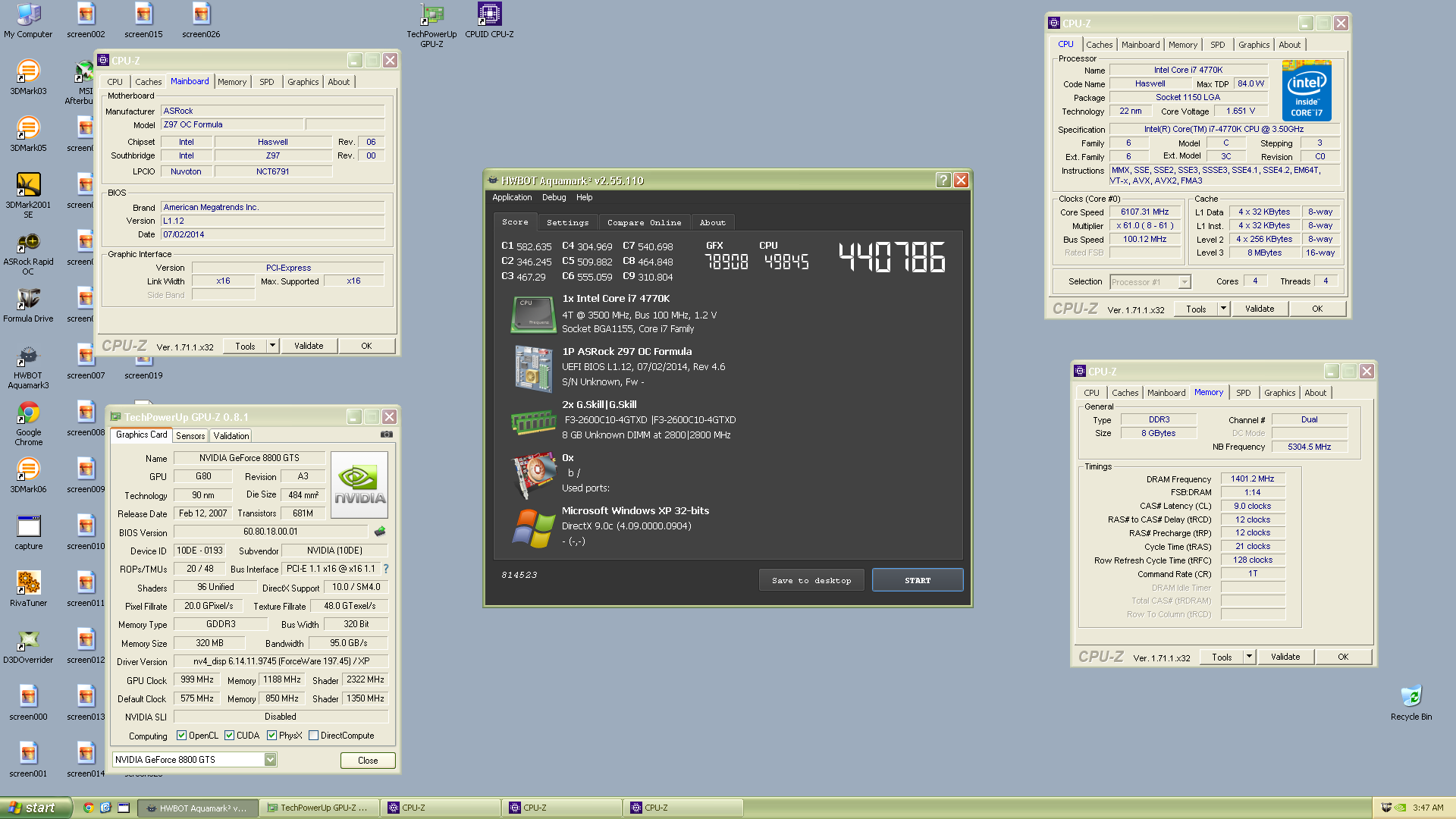Viewport: 1456px width, 819px height.
Task: Open Tools dropdown arrow in Mainboard CPU-Z window
Action: click(x=272, y=346)
